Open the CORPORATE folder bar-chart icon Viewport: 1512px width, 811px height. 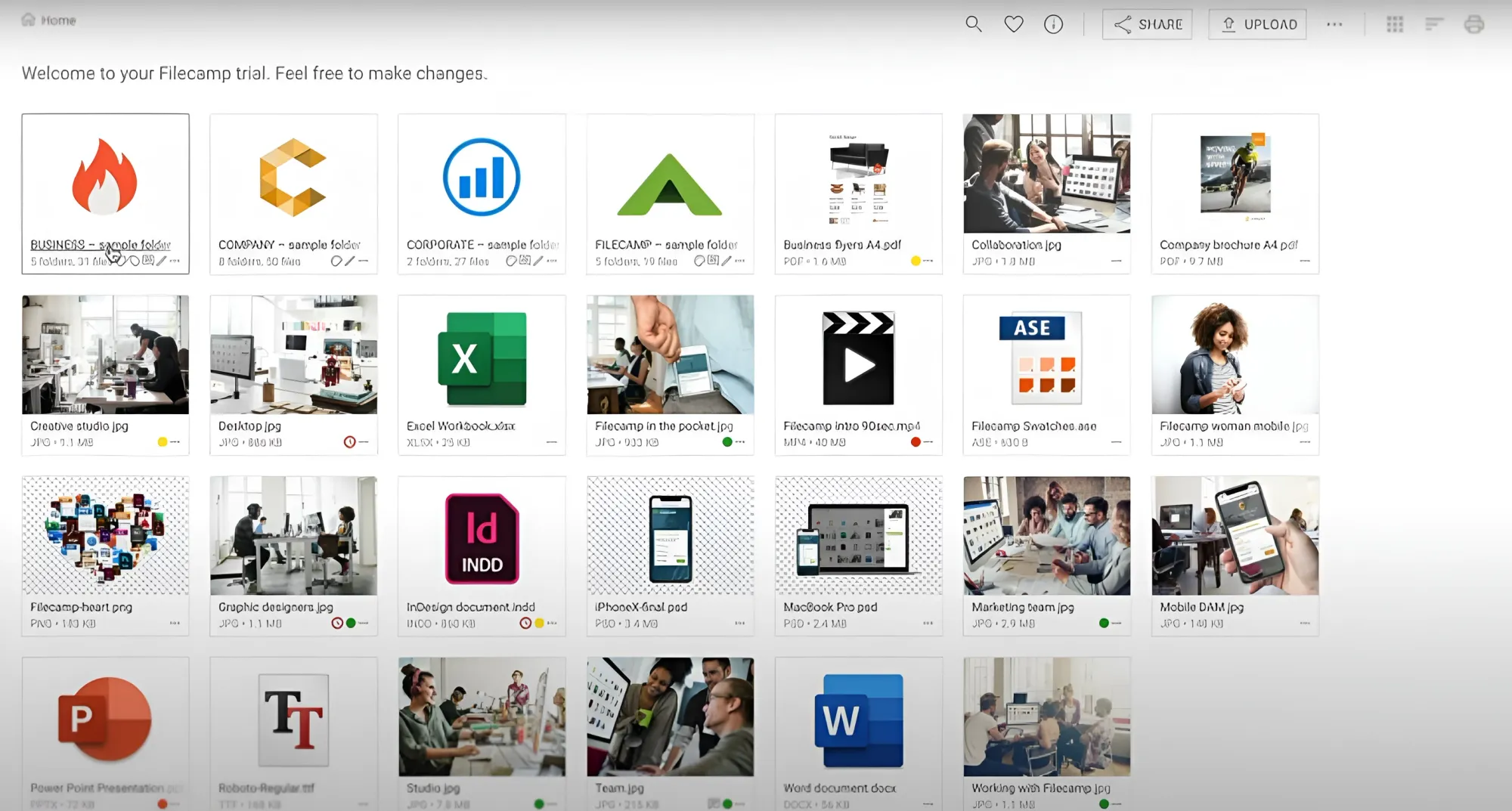click(x=482, y=177)
